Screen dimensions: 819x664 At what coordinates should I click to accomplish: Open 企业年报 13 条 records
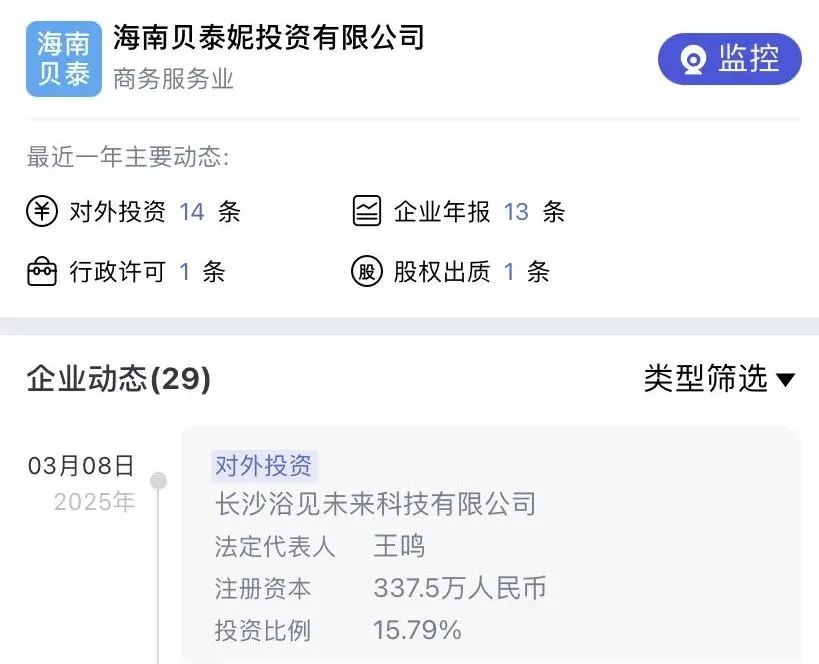(459, 211)
